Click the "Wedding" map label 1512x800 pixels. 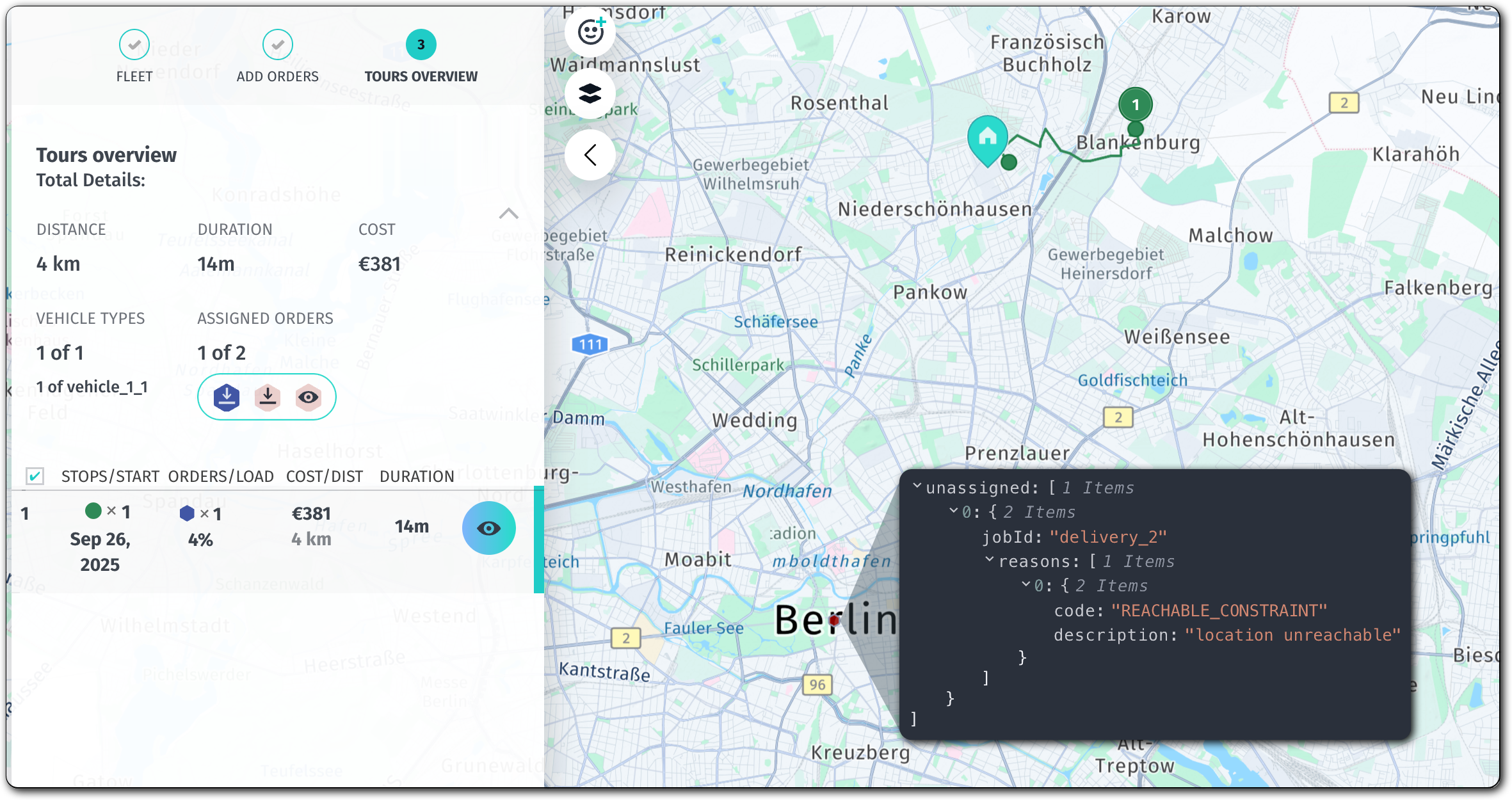755,420
